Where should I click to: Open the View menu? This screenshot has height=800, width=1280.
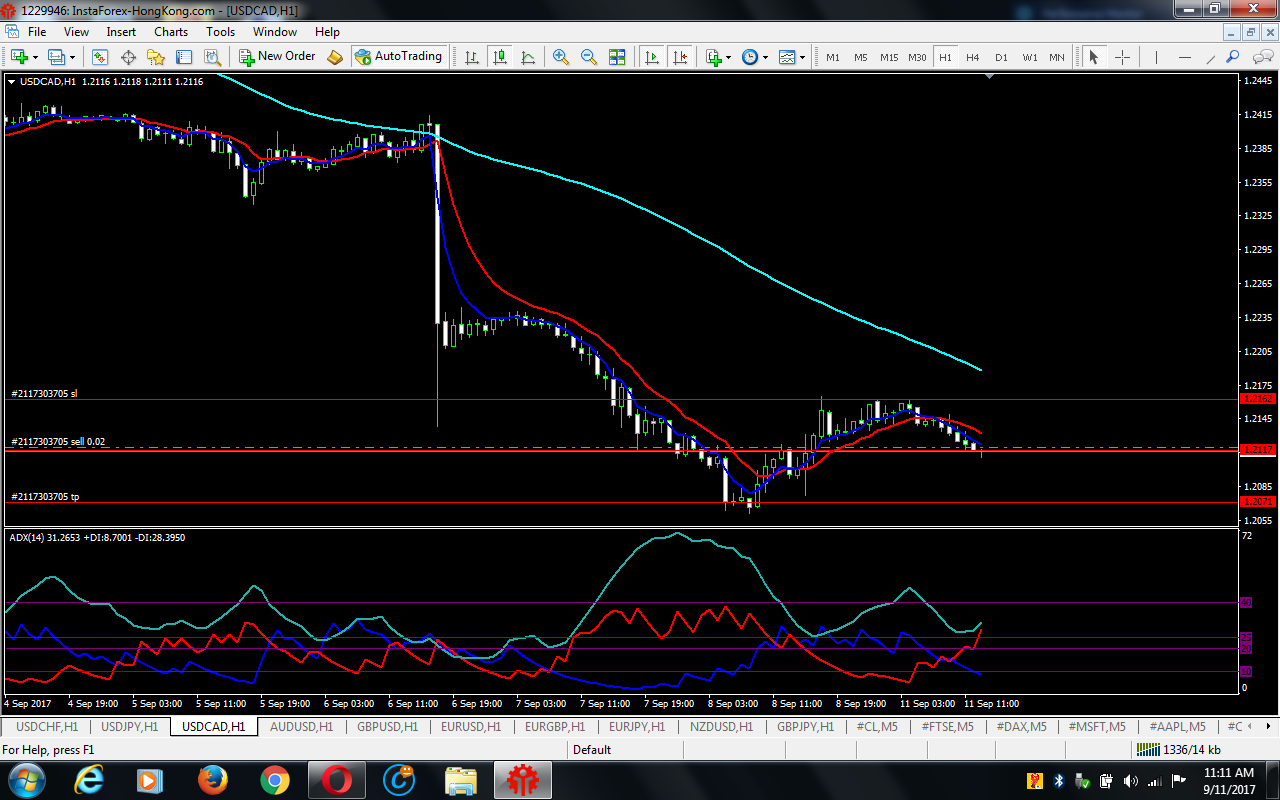[76, 32]
